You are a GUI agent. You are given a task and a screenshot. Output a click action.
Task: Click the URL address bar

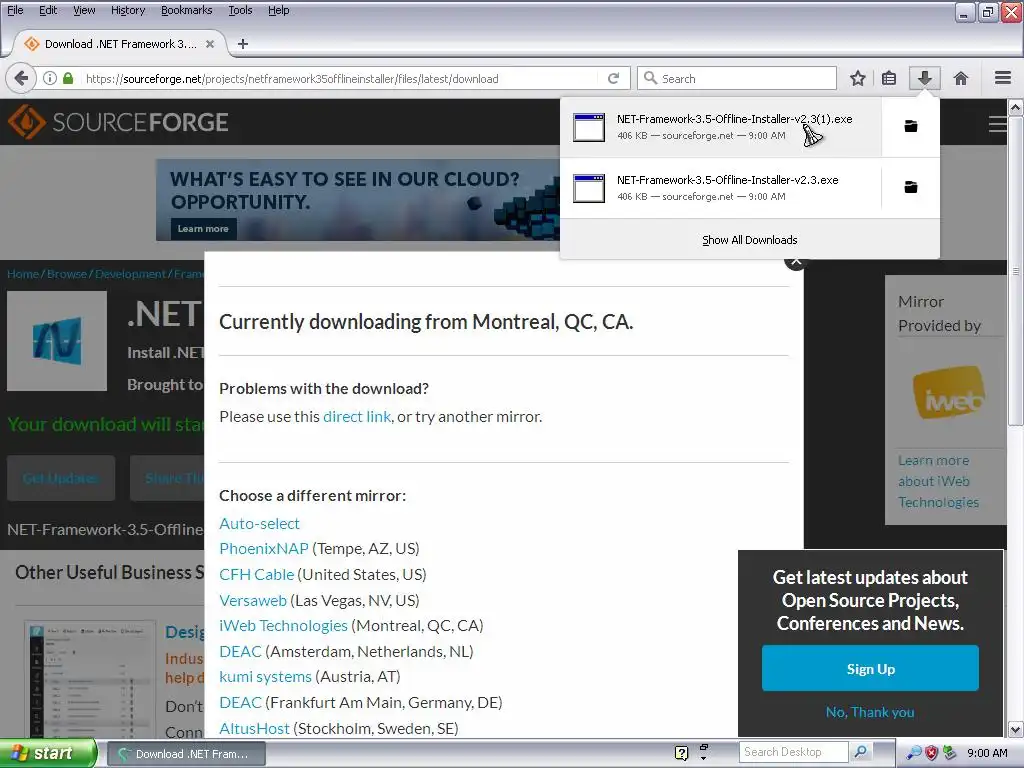coord(340,78)
